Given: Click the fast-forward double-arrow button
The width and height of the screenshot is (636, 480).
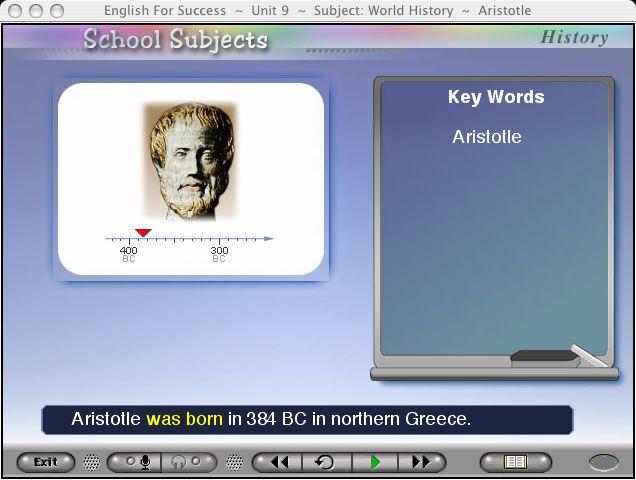Looking at the screenshot, I should click(421, 462).
